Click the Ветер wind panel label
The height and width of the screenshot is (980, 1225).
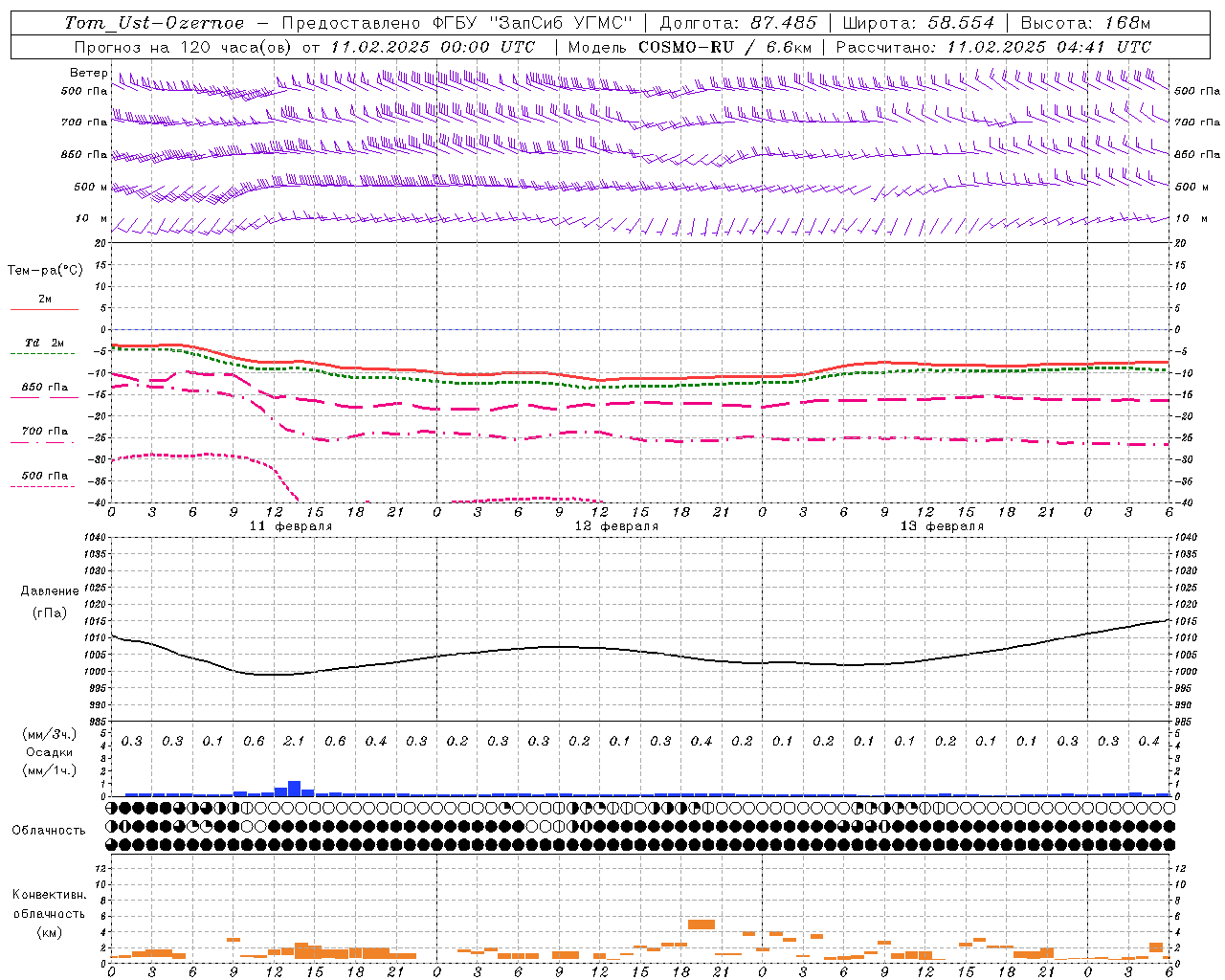(x=88, y=73)
